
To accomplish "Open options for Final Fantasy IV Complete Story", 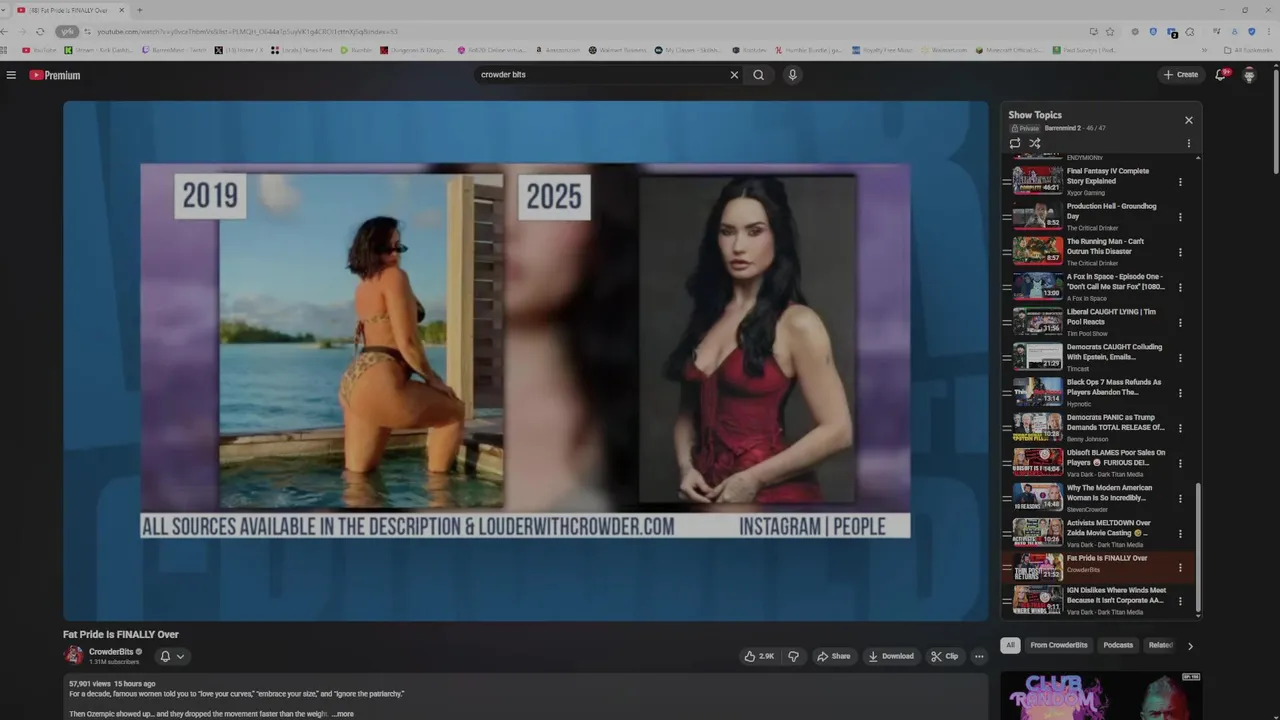I will (x=1180, y=182).
